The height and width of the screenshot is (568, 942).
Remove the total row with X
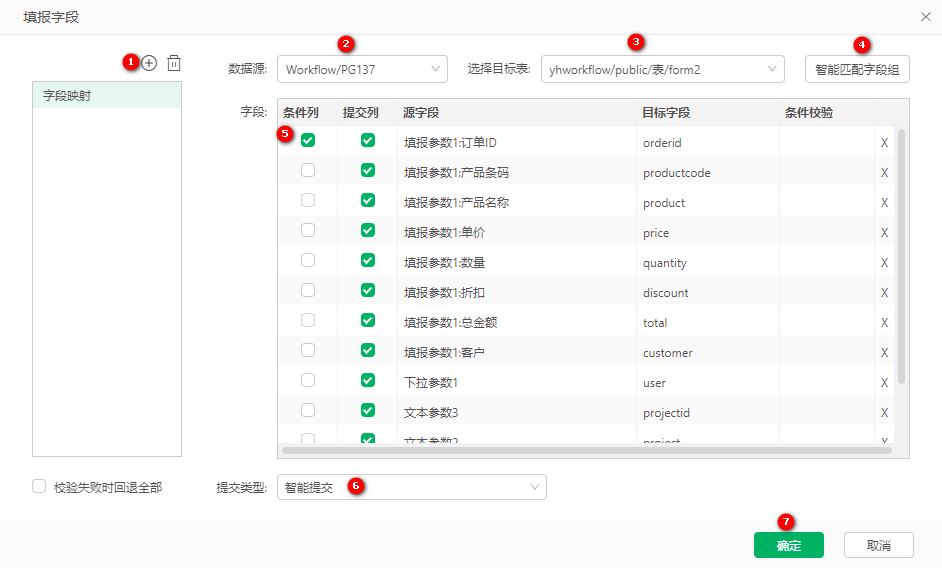(884, 323)
